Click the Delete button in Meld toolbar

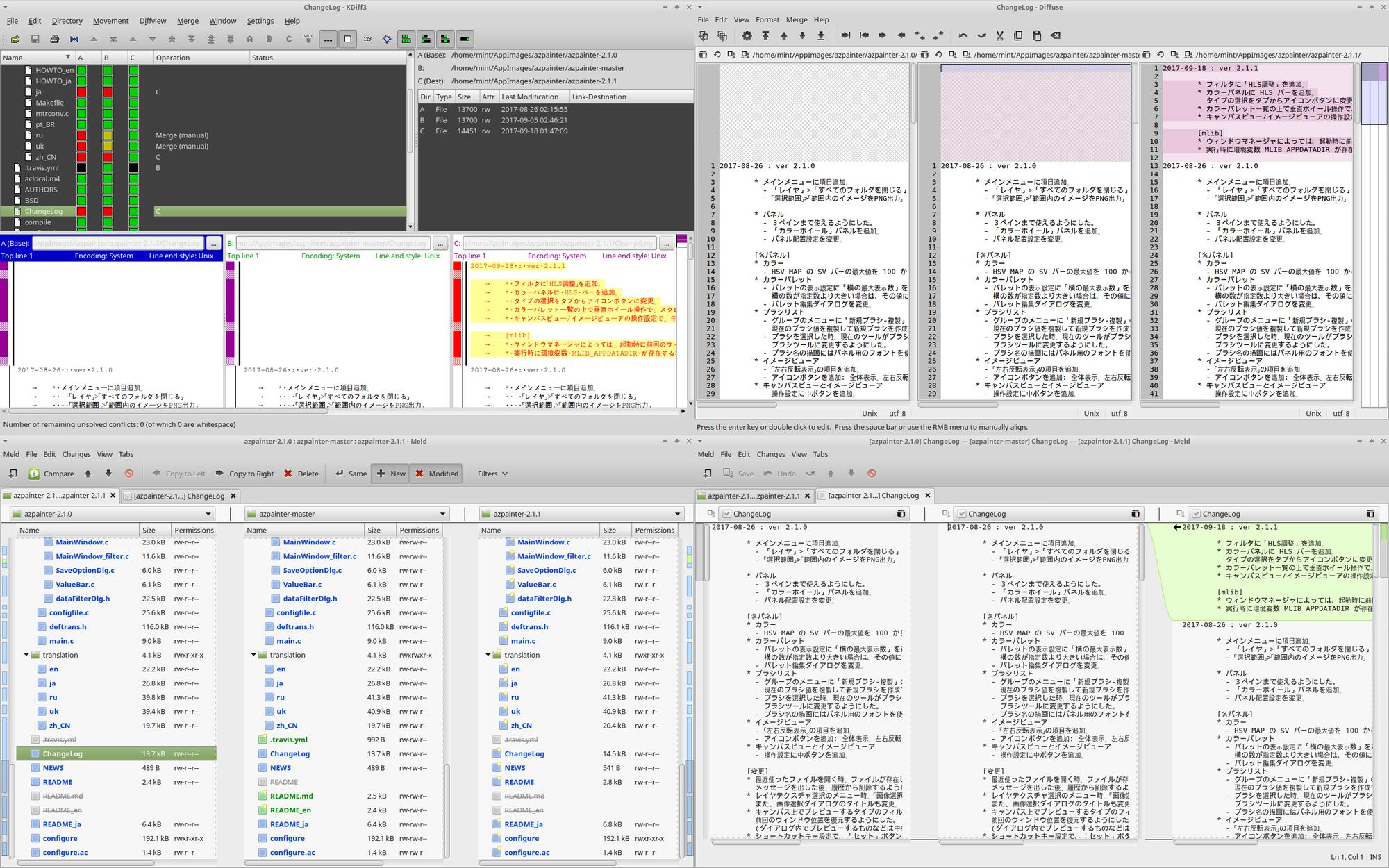[x=301, y=474]
